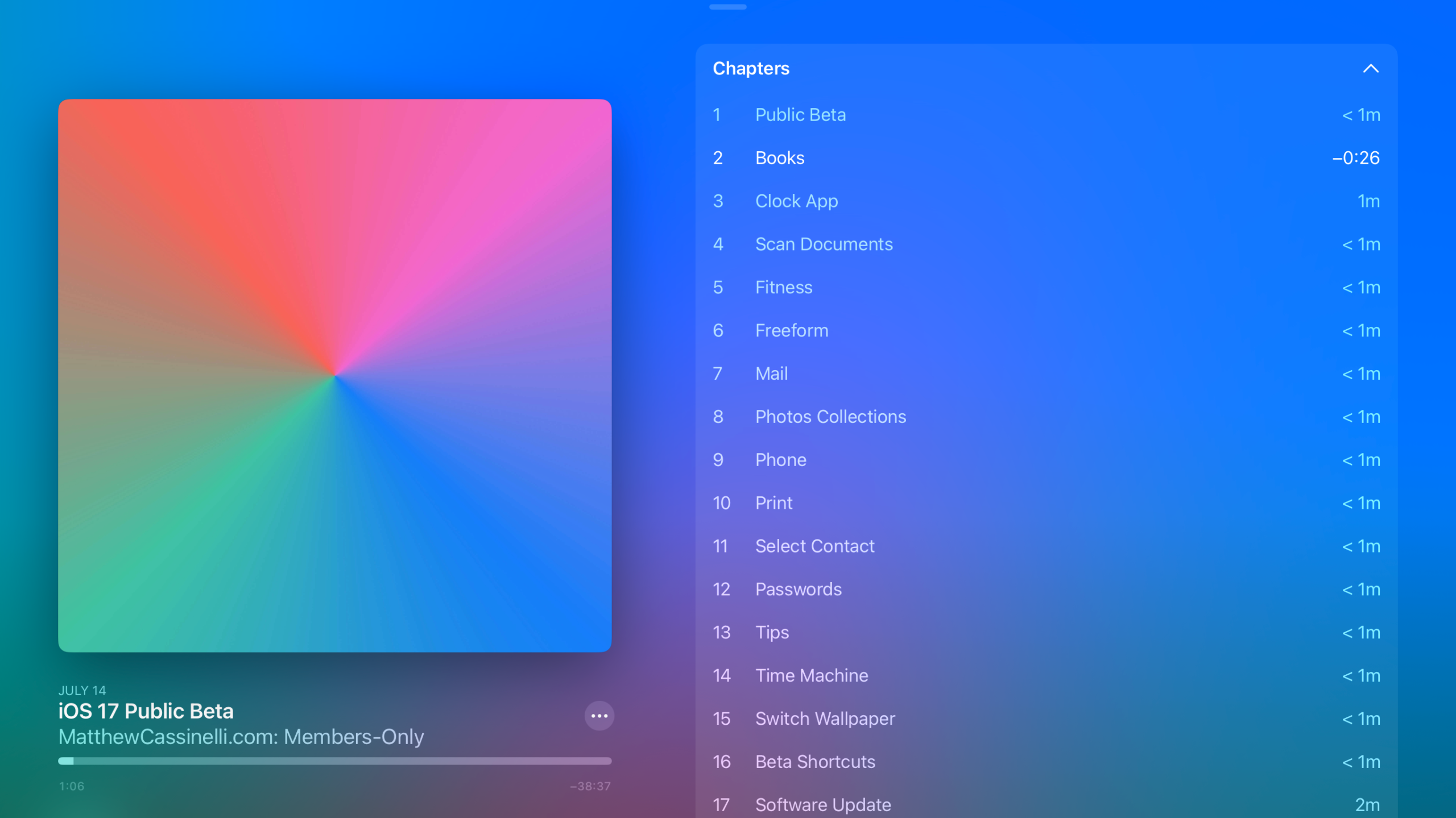Viewport: 1456px width, 818px height.
Task: Jump to chapter 1 Public Beta
Action: pyautogui.click(x=1046, y=115)
